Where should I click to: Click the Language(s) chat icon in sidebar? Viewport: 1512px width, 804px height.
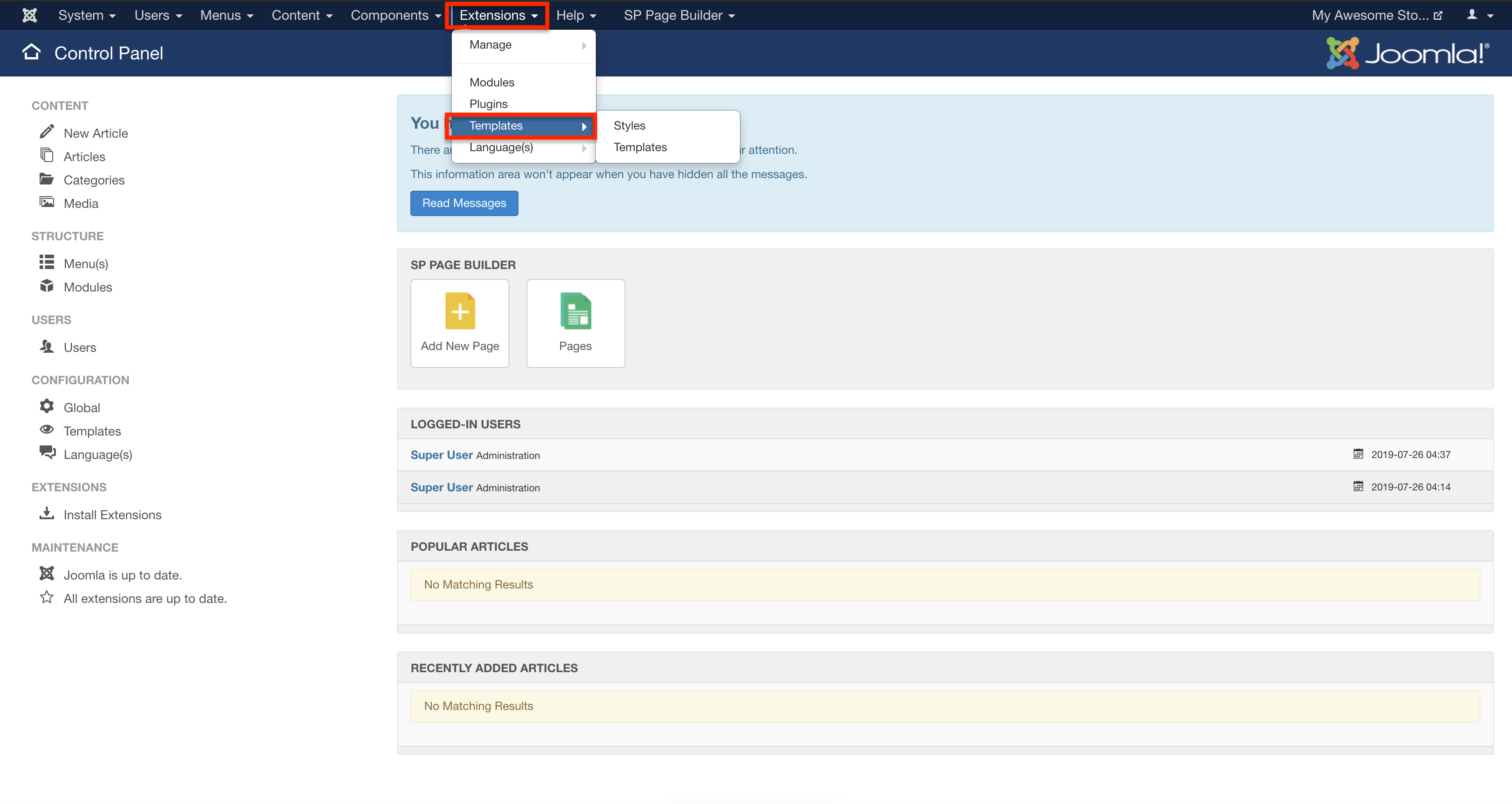47,453
